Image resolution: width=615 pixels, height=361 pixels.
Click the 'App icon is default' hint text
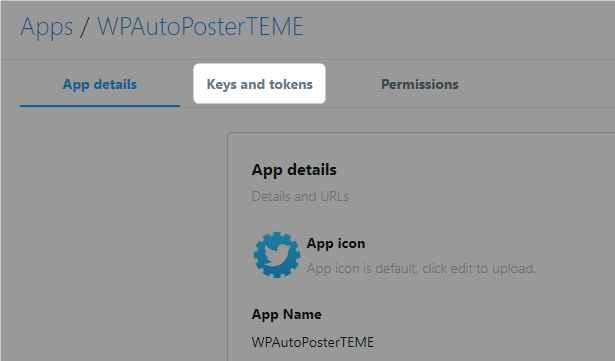pyautogui.click(x=421, y=268)
